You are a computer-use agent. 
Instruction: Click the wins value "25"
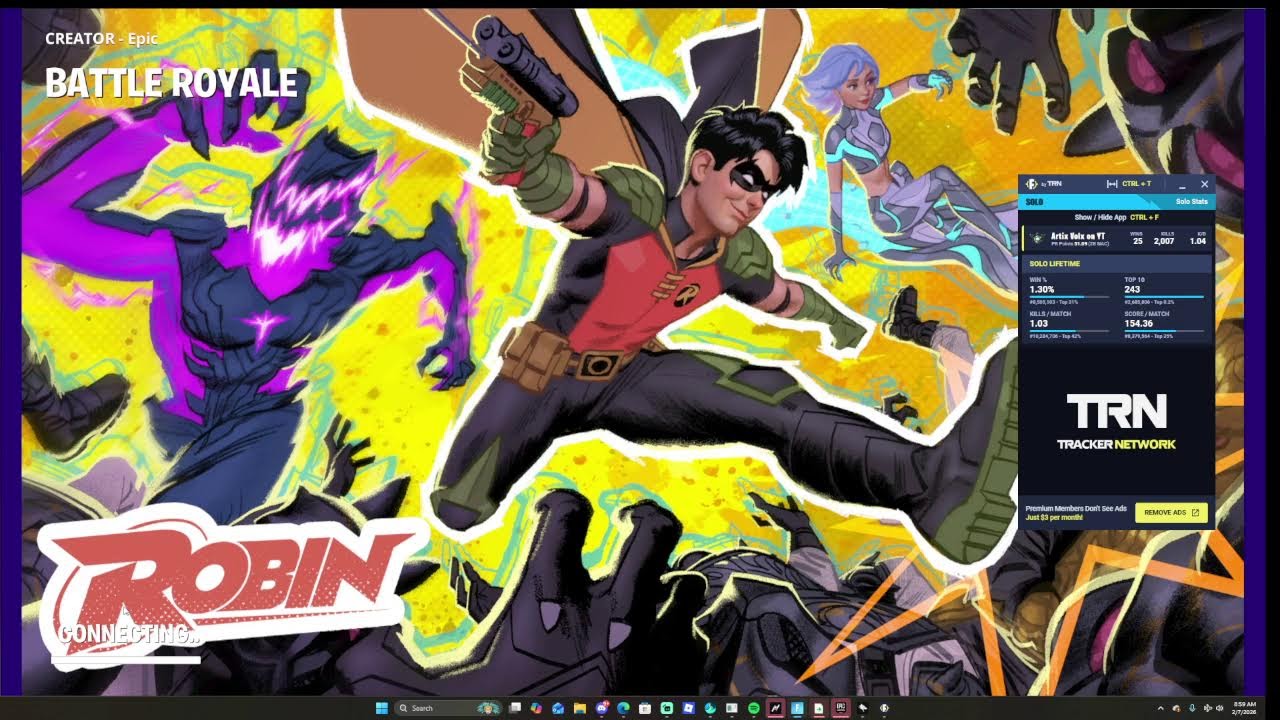(x=1137, y=241)
